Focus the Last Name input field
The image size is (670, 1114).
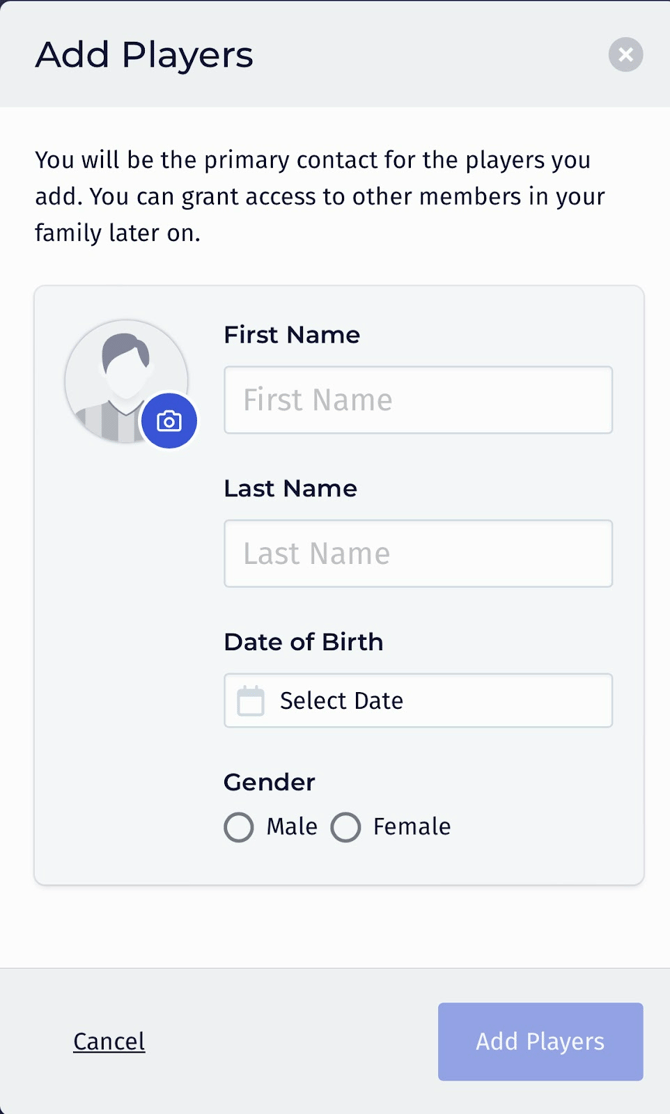point(418,553)
